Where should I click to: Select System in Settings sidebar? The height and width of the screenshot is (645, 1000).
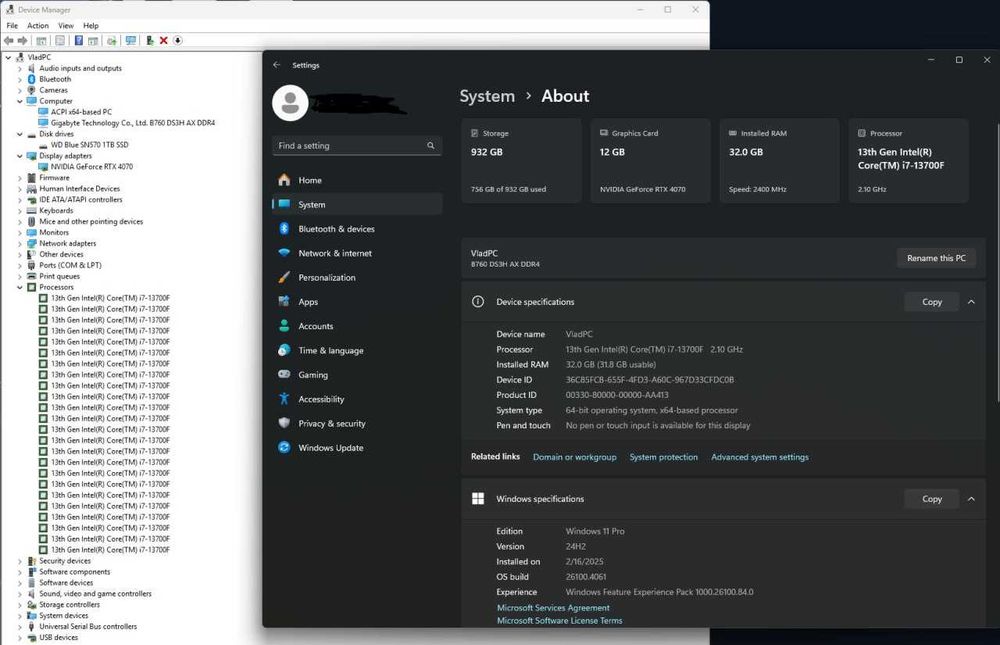[357, 204]
